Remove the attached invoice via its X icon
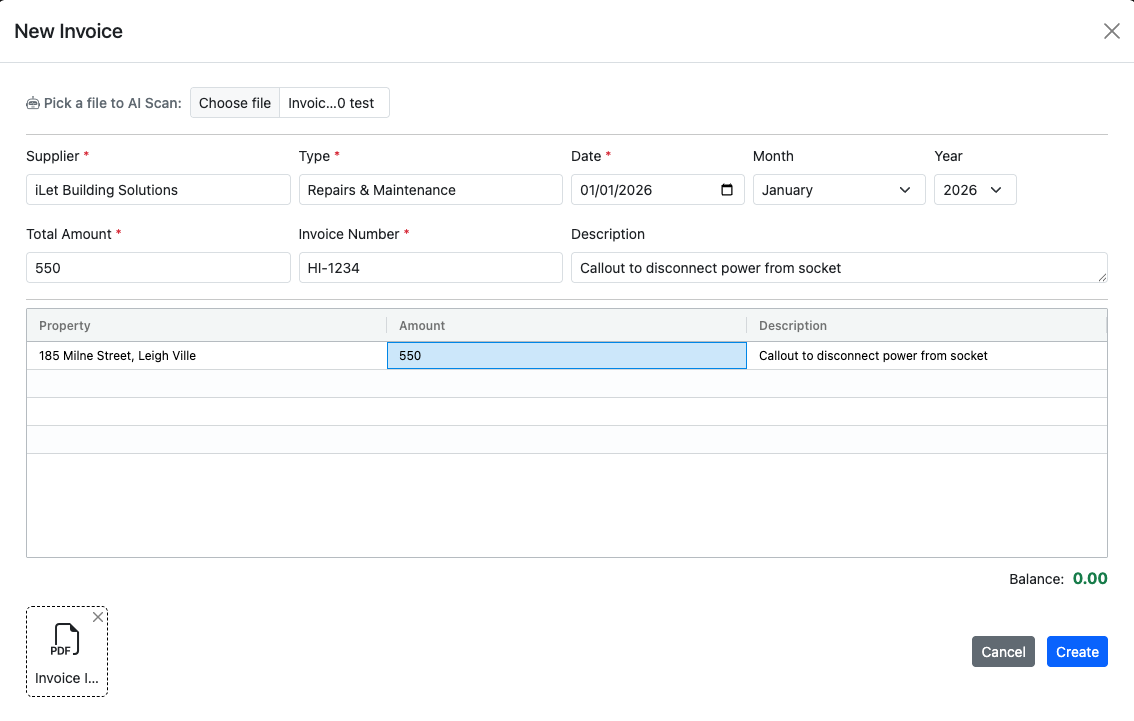This screenshot has height=721, width=1134. tap(98, 617)
